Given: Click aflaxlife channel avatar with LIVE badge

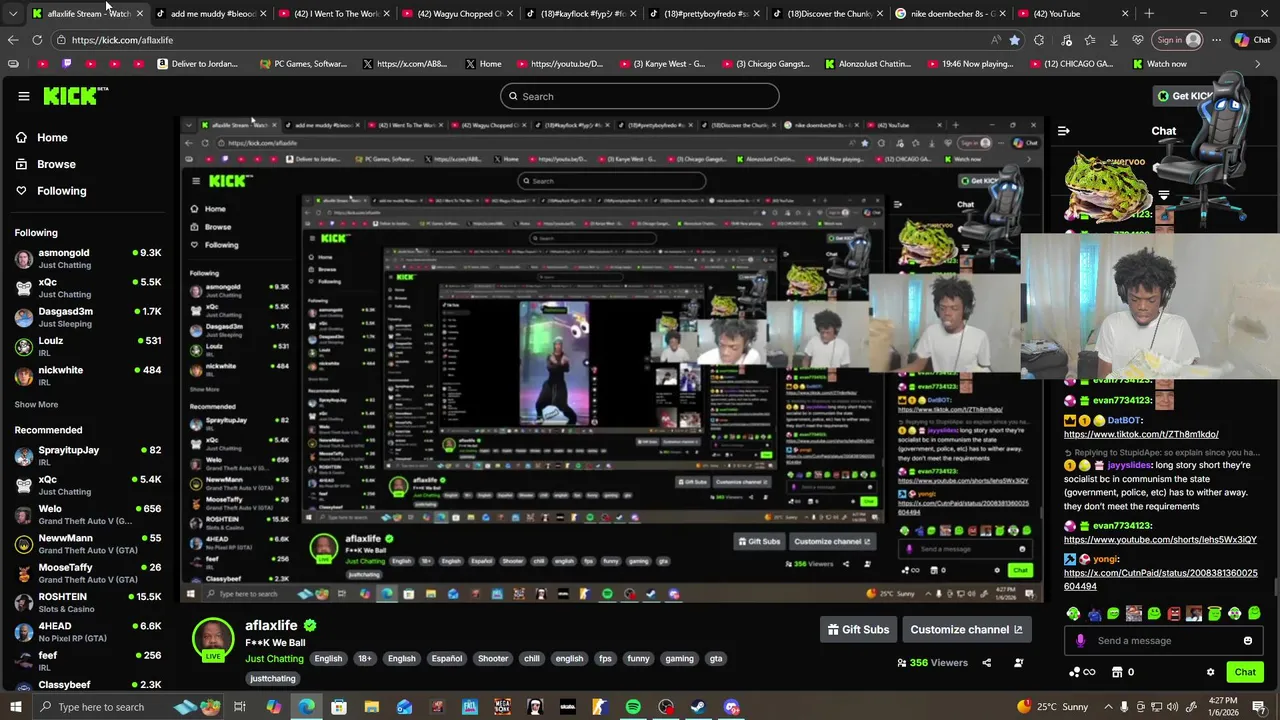Looking at the screenshot, I should coord(213,640).
